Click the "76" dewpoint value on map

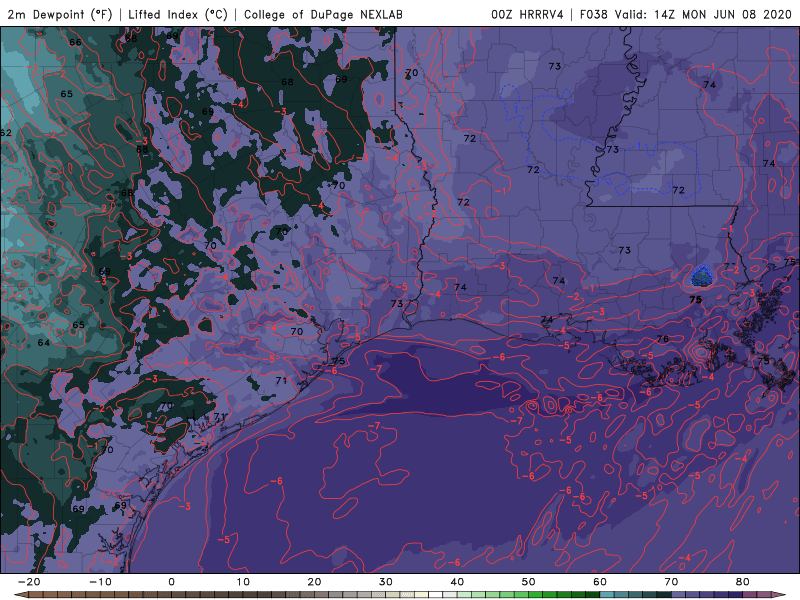click(662, 338)
